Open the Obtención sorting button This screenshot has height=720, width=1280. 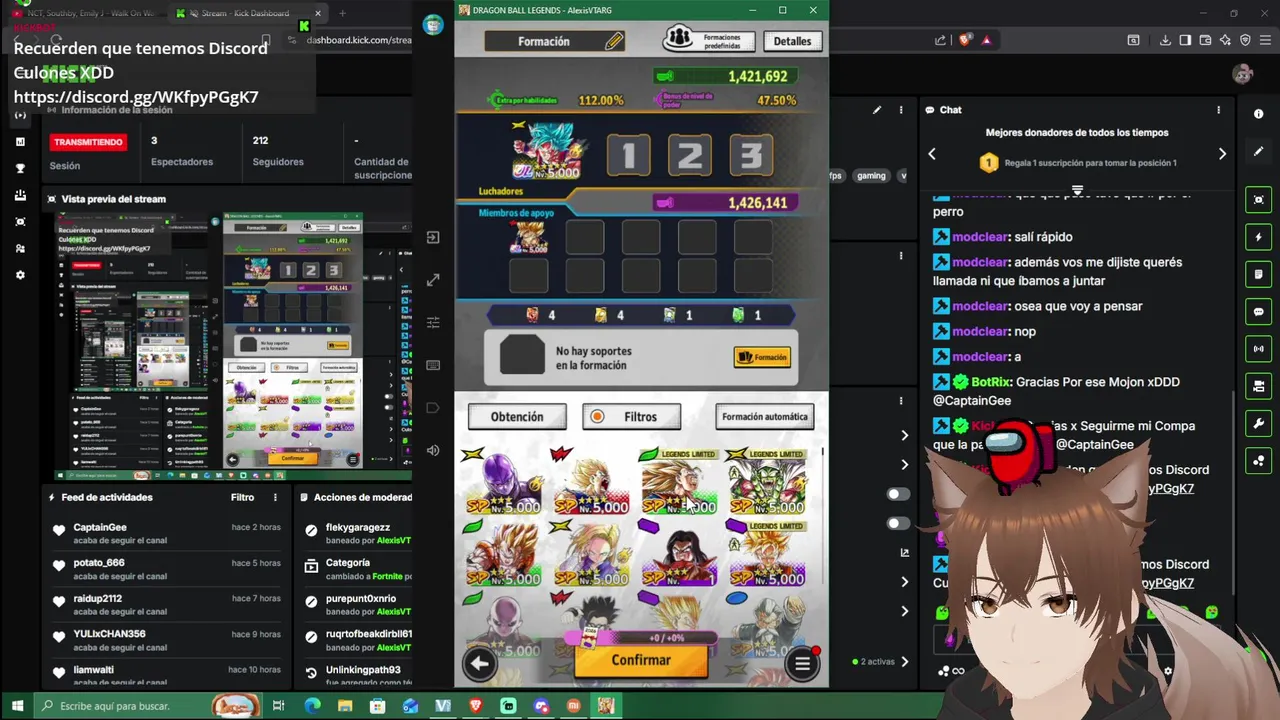pyautogui.click(x=517, y=417)
